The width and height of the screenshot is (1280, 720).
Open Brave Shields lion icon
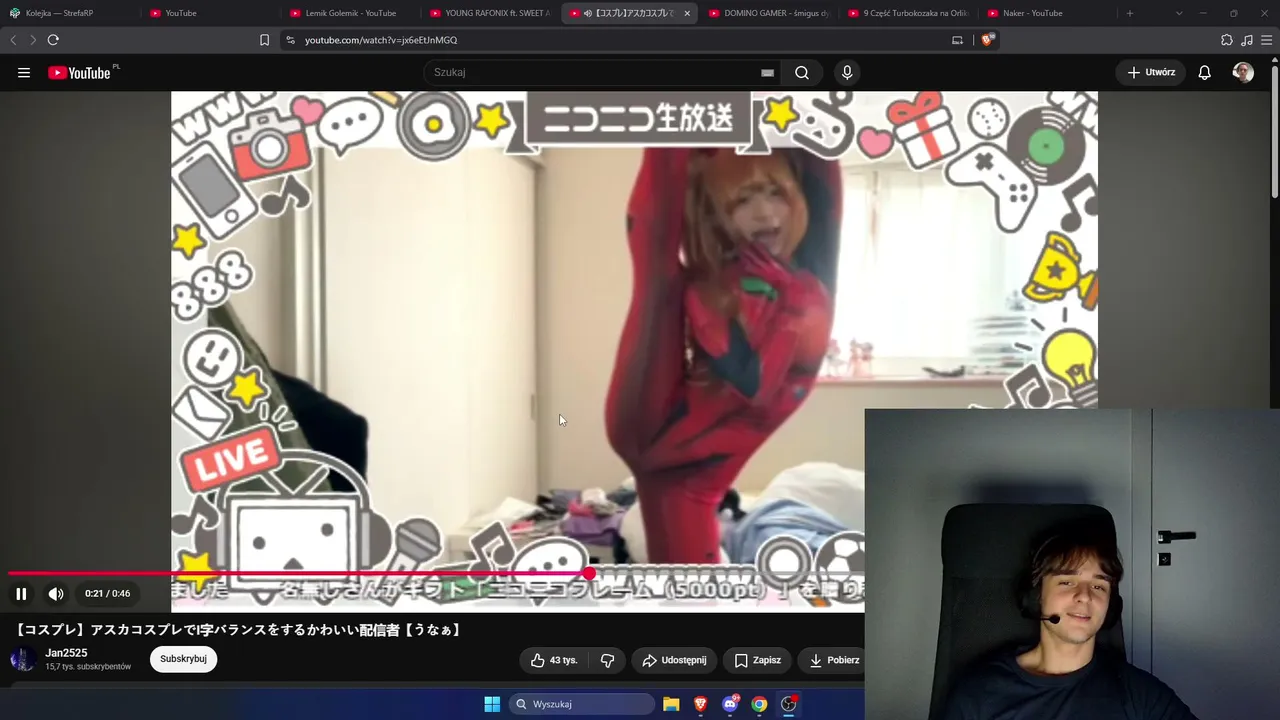point(988,40)
